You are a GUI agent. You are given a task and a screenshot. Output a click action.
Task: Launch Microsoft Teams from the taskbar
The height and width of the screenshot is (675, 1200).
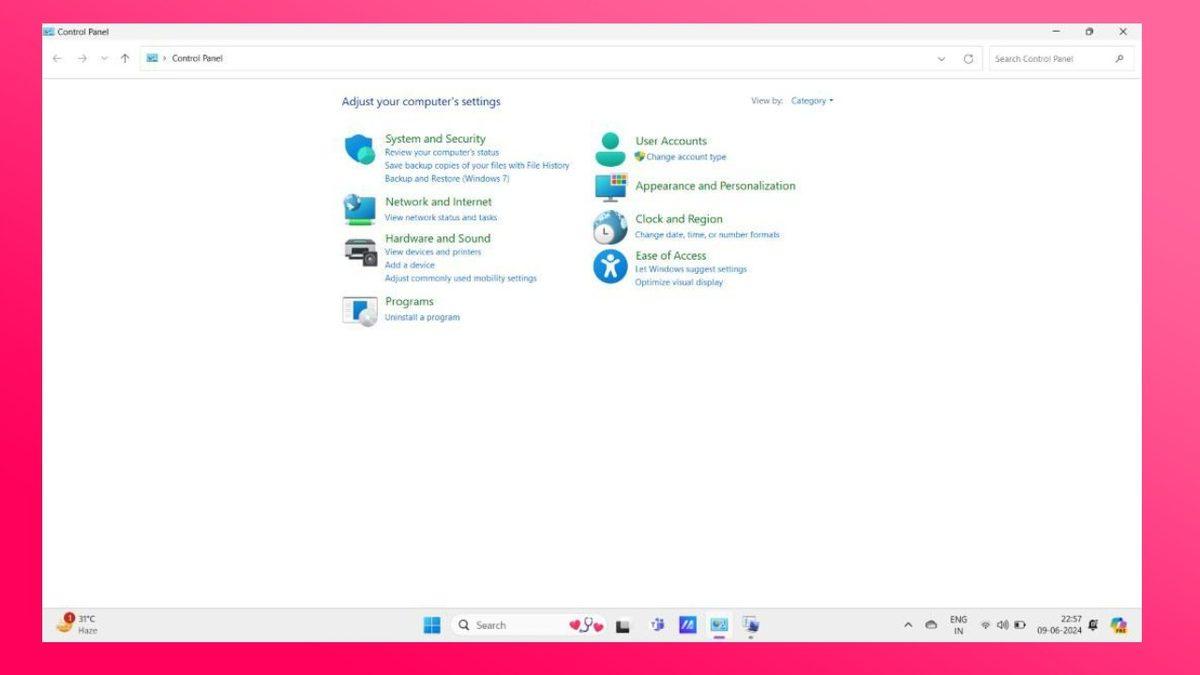(x=657, y=624)
